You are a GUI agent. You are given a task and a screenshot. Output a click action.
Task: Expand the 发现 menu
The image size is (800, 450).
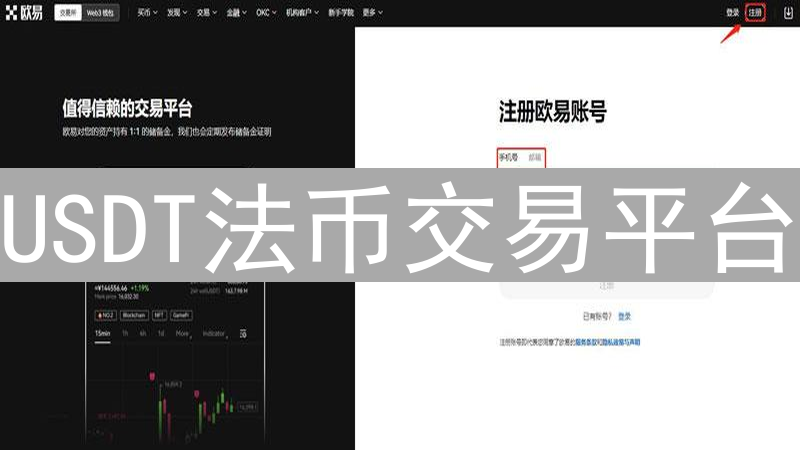(177, 13)
